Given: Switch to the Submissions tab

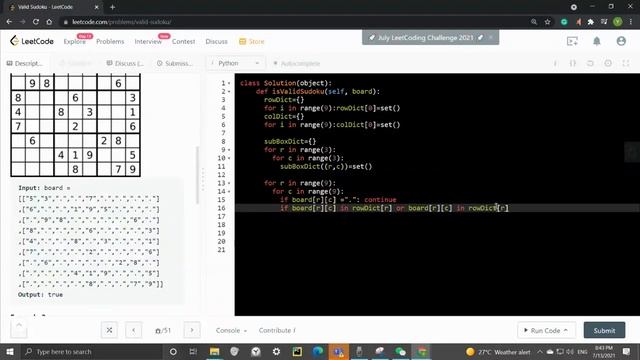Looking at the screenshot, I should pyautogui.click(x=175, y=63).
